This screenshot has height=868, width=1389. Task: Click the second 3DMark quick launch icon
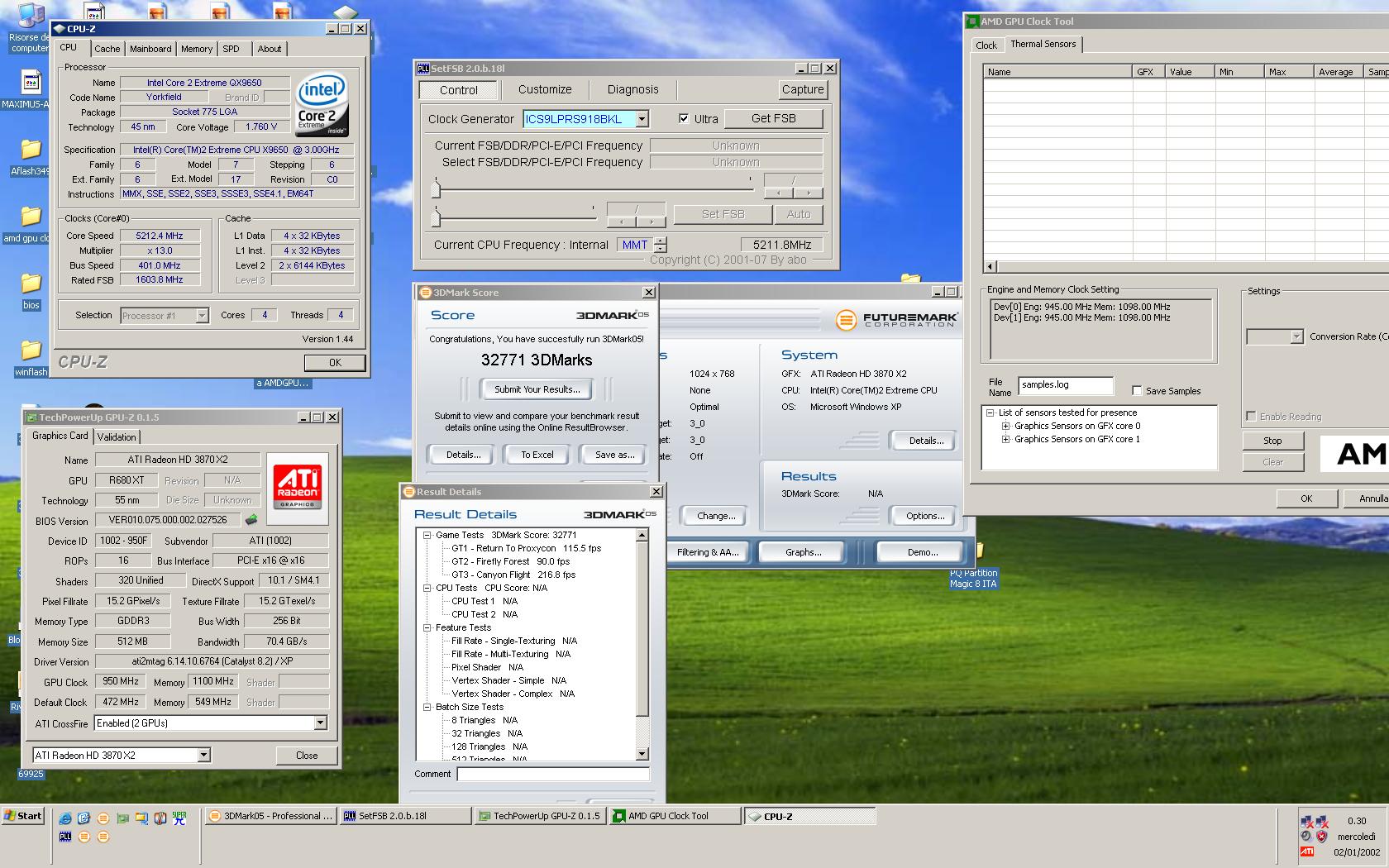(84, 837)
